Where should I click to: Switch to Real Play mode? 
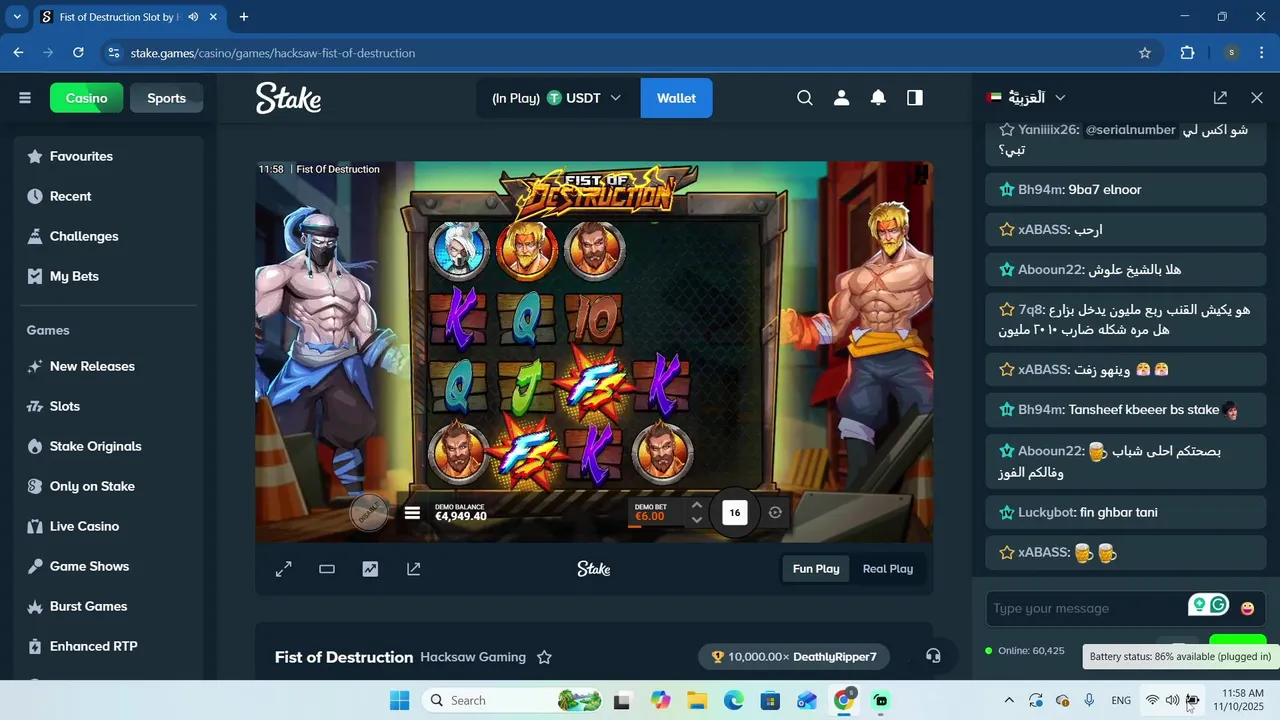tap(888, 569)
